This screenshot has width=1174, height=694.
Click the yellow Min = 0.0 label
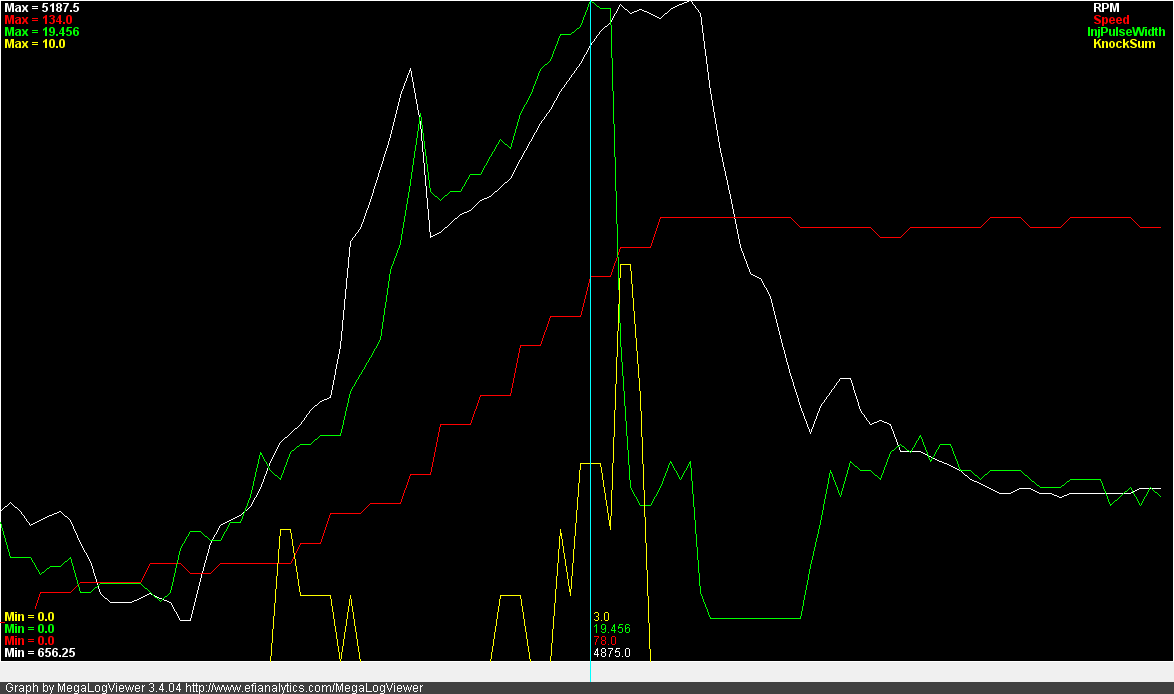(x=29, y=617)
